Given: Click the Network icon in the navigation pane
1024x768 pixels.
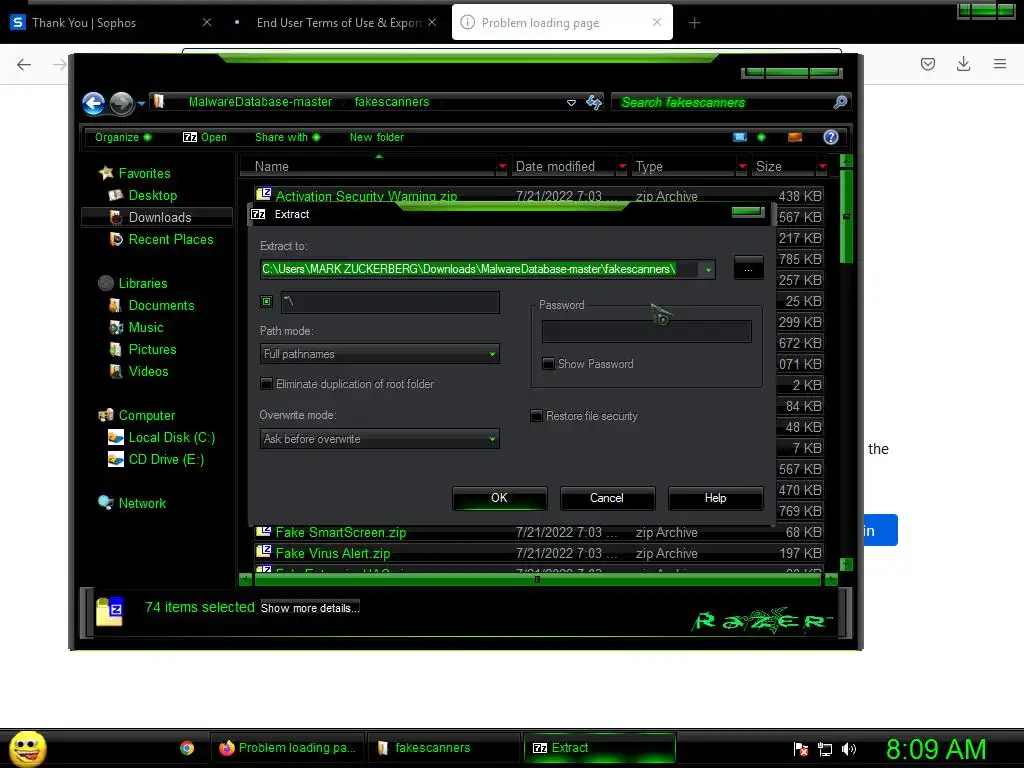Looking at the screenshot, I should [x=106, y=502].
